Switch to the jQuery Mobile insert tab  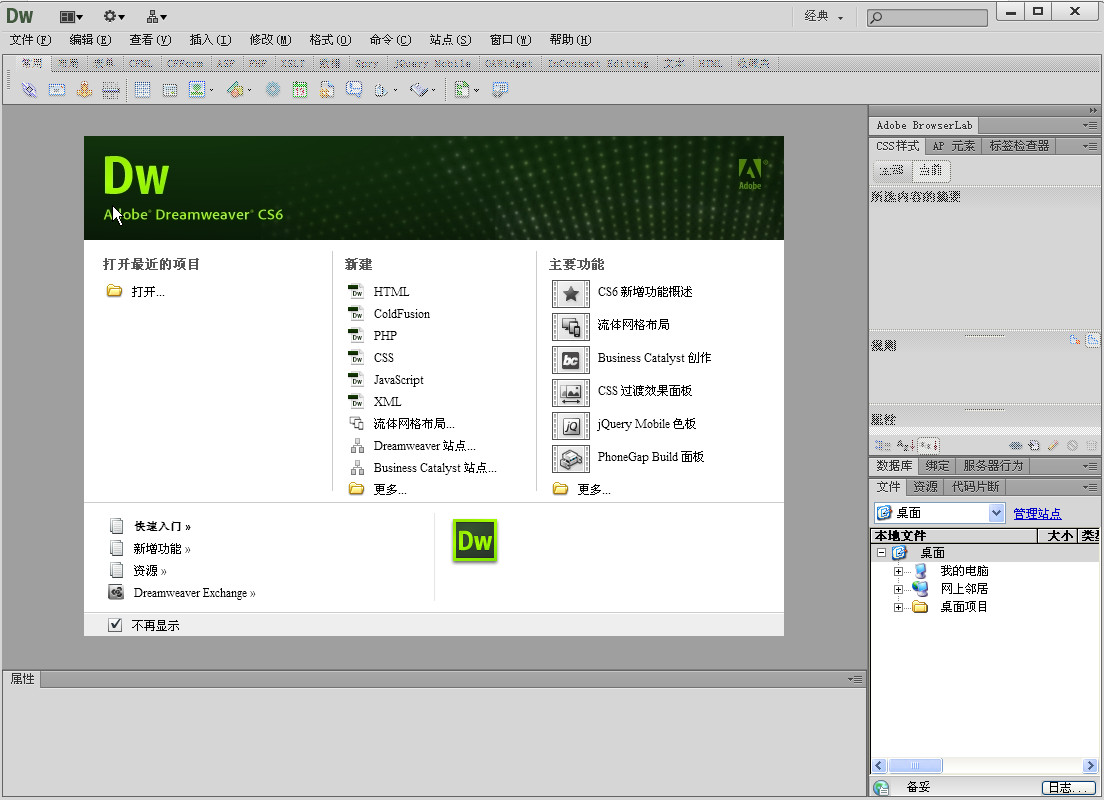[432, 63]
